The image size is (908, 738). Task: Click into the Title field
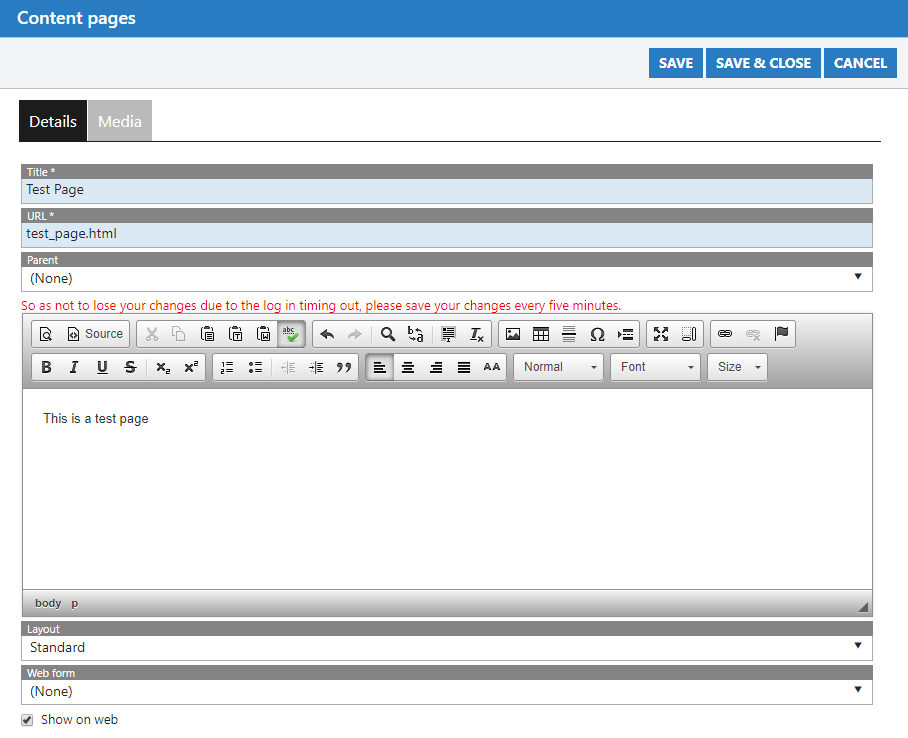pyautogui.click(x=446, y=190)
